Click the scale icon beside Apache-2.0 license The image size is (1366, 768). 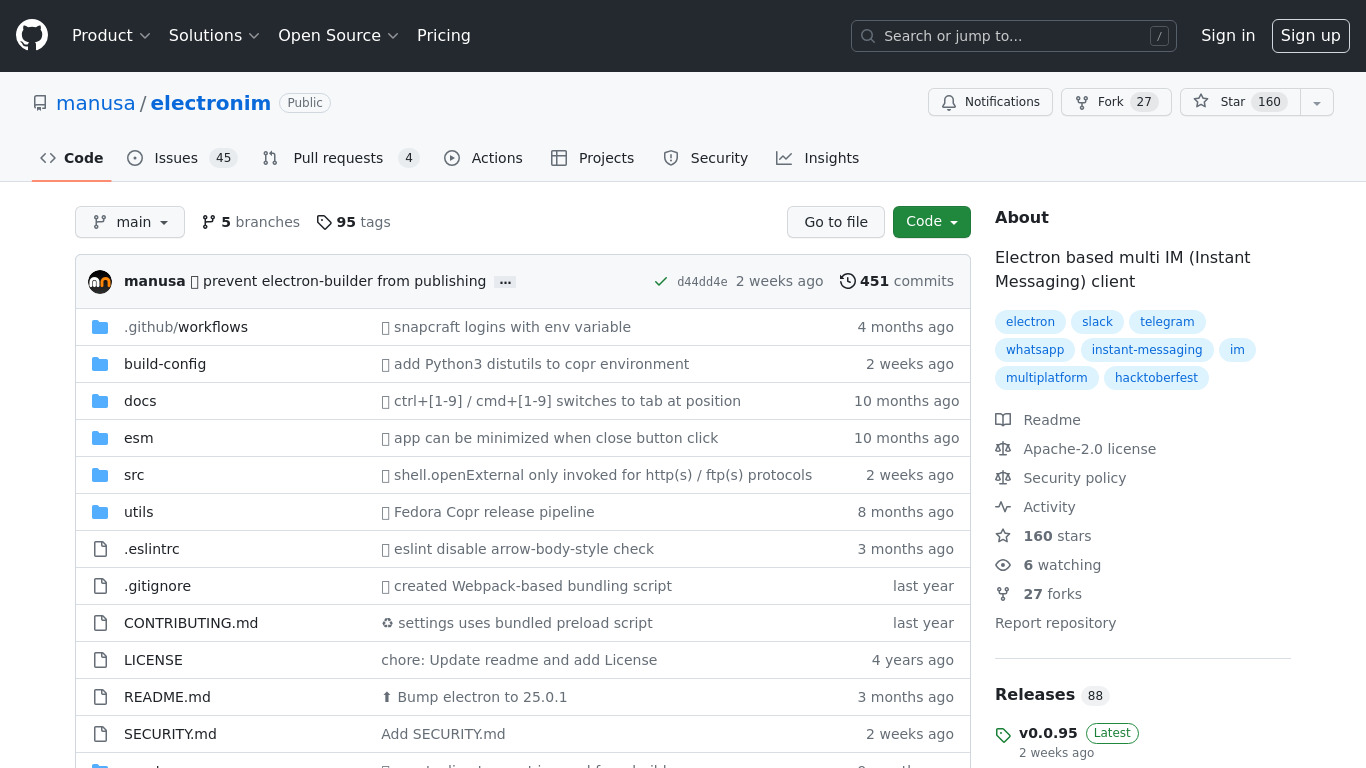(x=1003, y=449)
